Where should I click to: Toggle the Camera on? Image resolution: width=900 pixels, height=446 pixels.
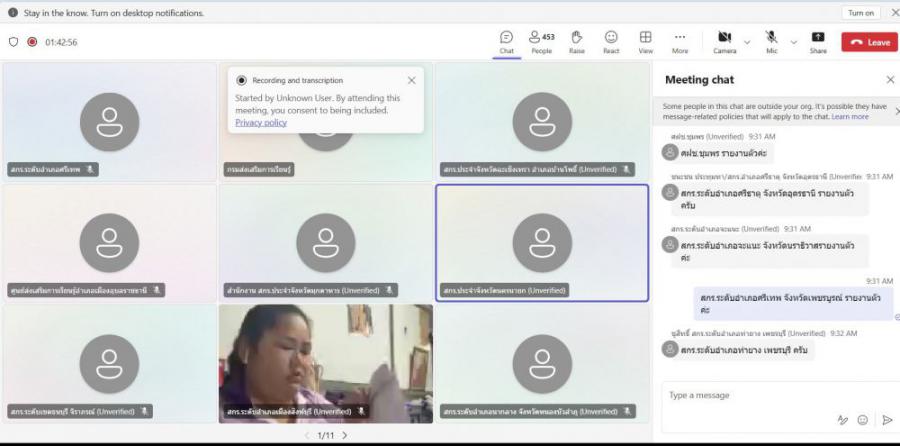[724, 41]
